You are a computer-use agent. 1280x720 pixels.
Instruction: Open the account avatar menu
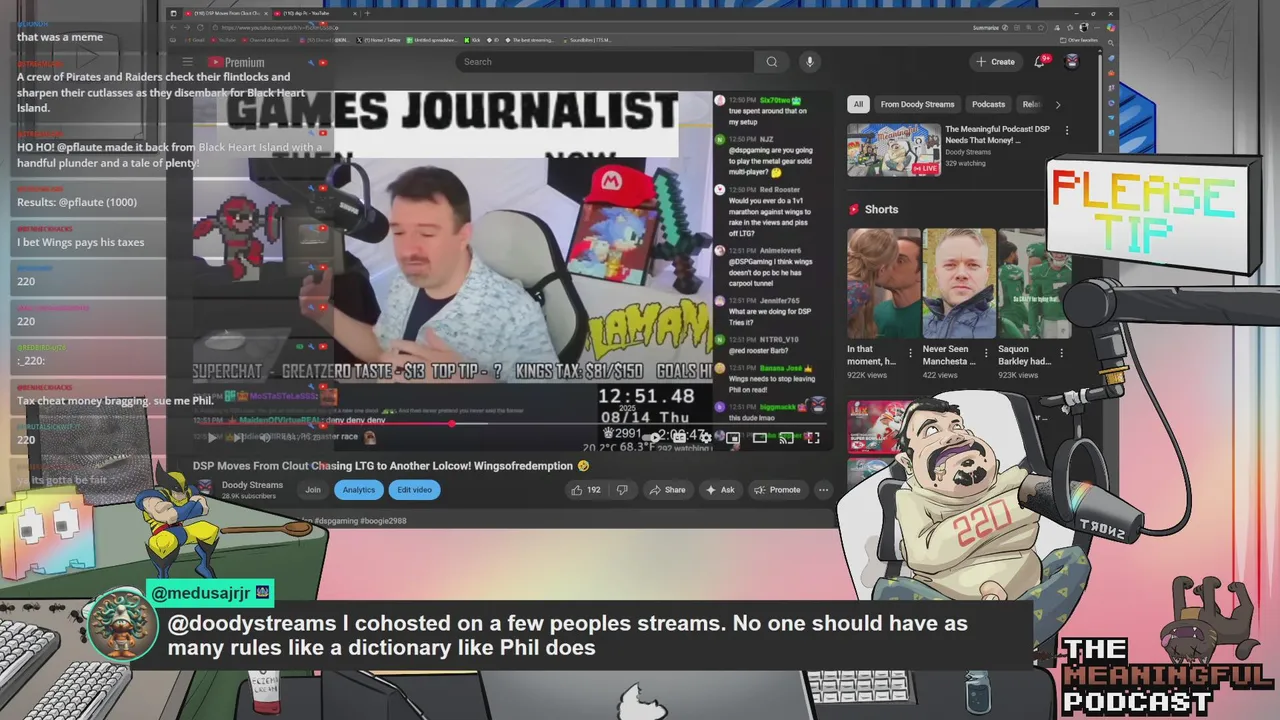point(1072,62)
